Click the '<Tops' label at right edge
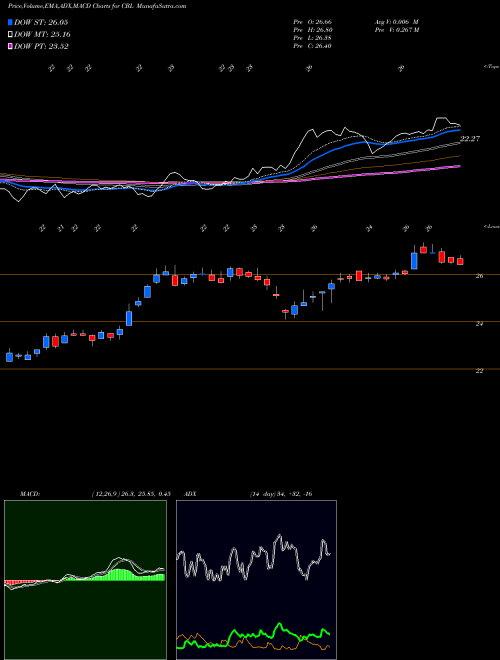This screenshot has height=660, width=500. click(491, 67)
